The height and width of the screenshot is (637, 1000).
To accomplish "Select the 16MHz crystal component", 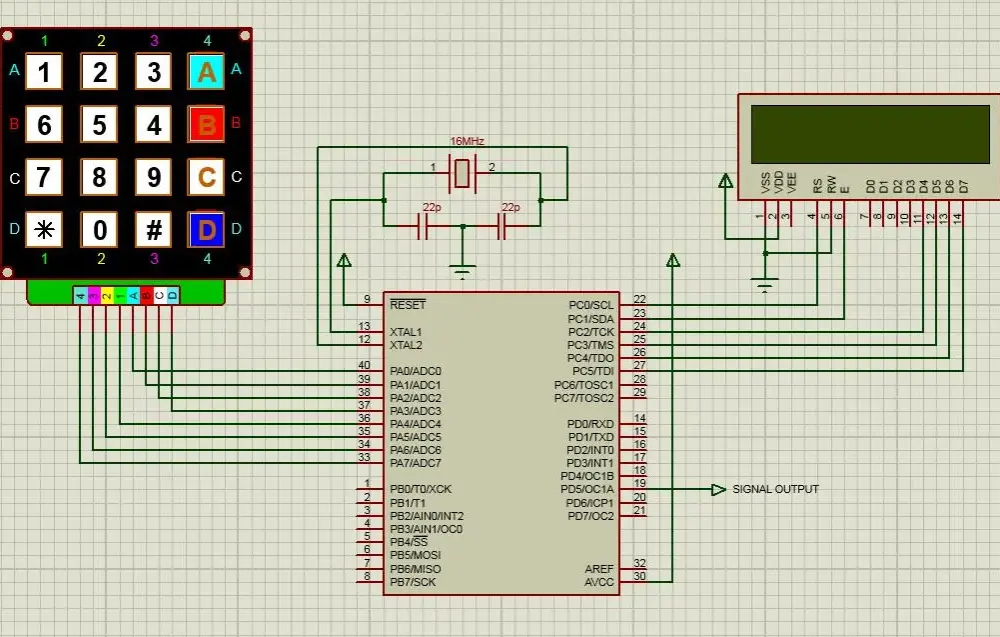I will [x=462, y=173].
